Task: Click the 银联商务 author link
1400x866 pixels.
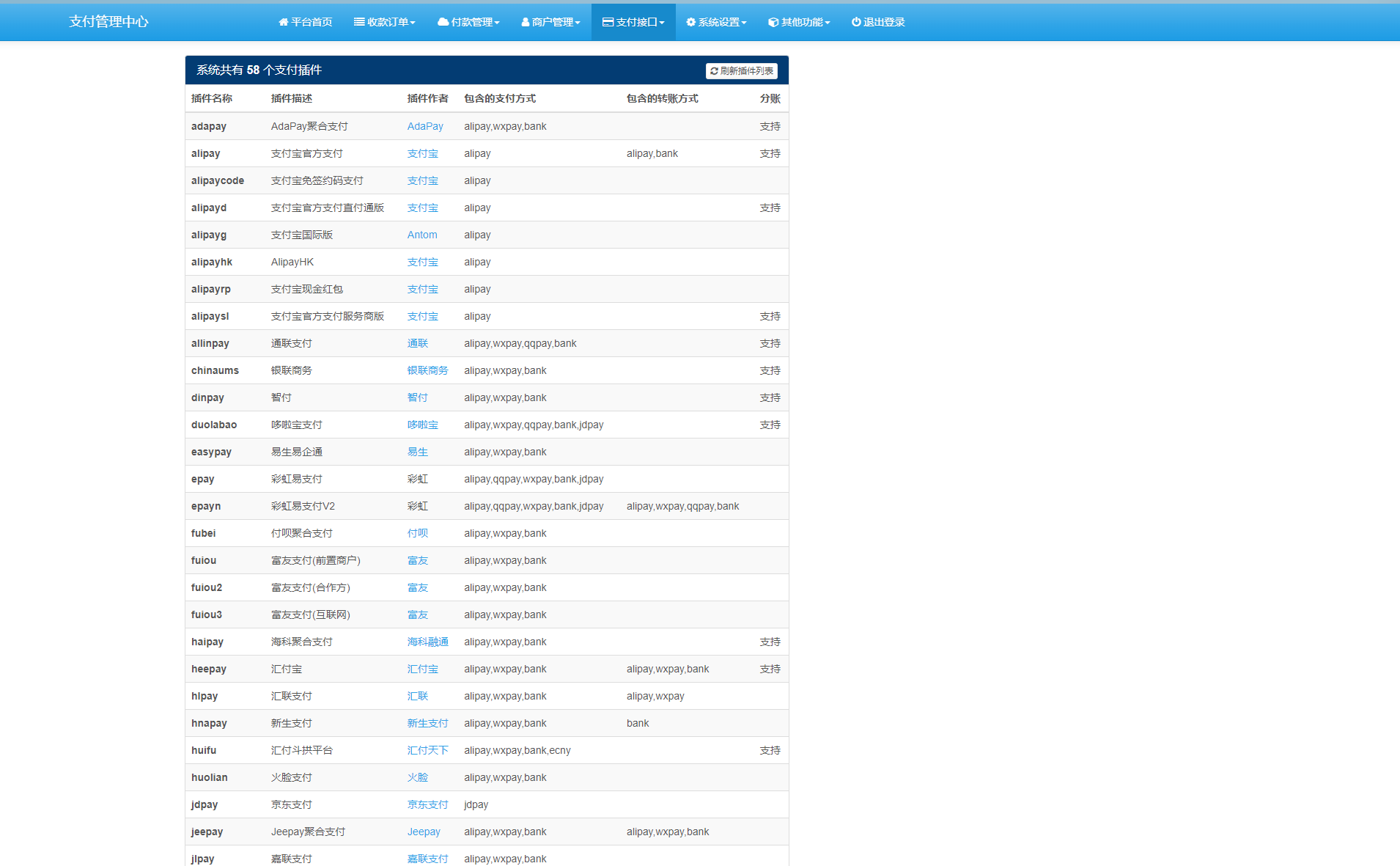Action: [427, 370]
